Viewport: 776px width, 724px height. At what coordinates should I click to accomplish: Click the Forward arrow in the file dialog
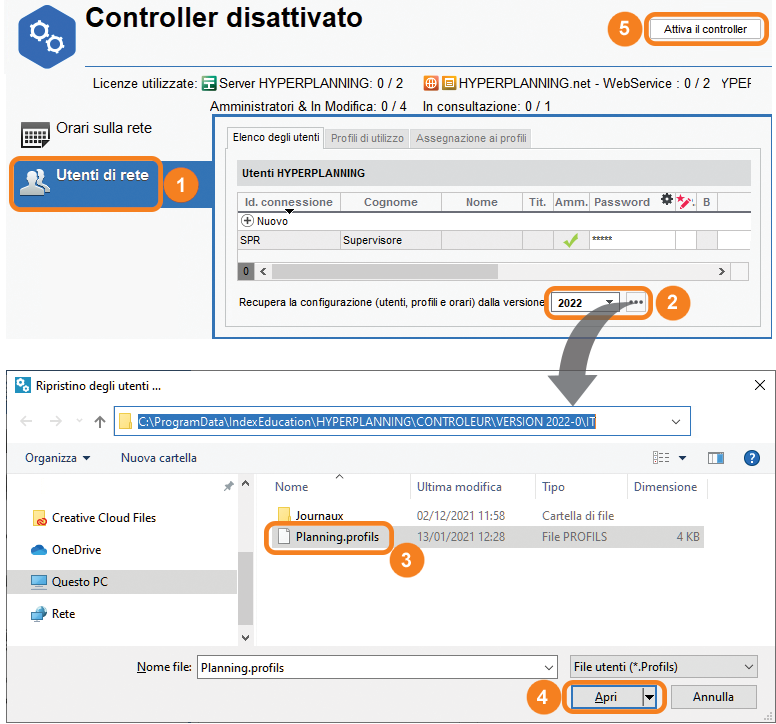tap(55, 421)
